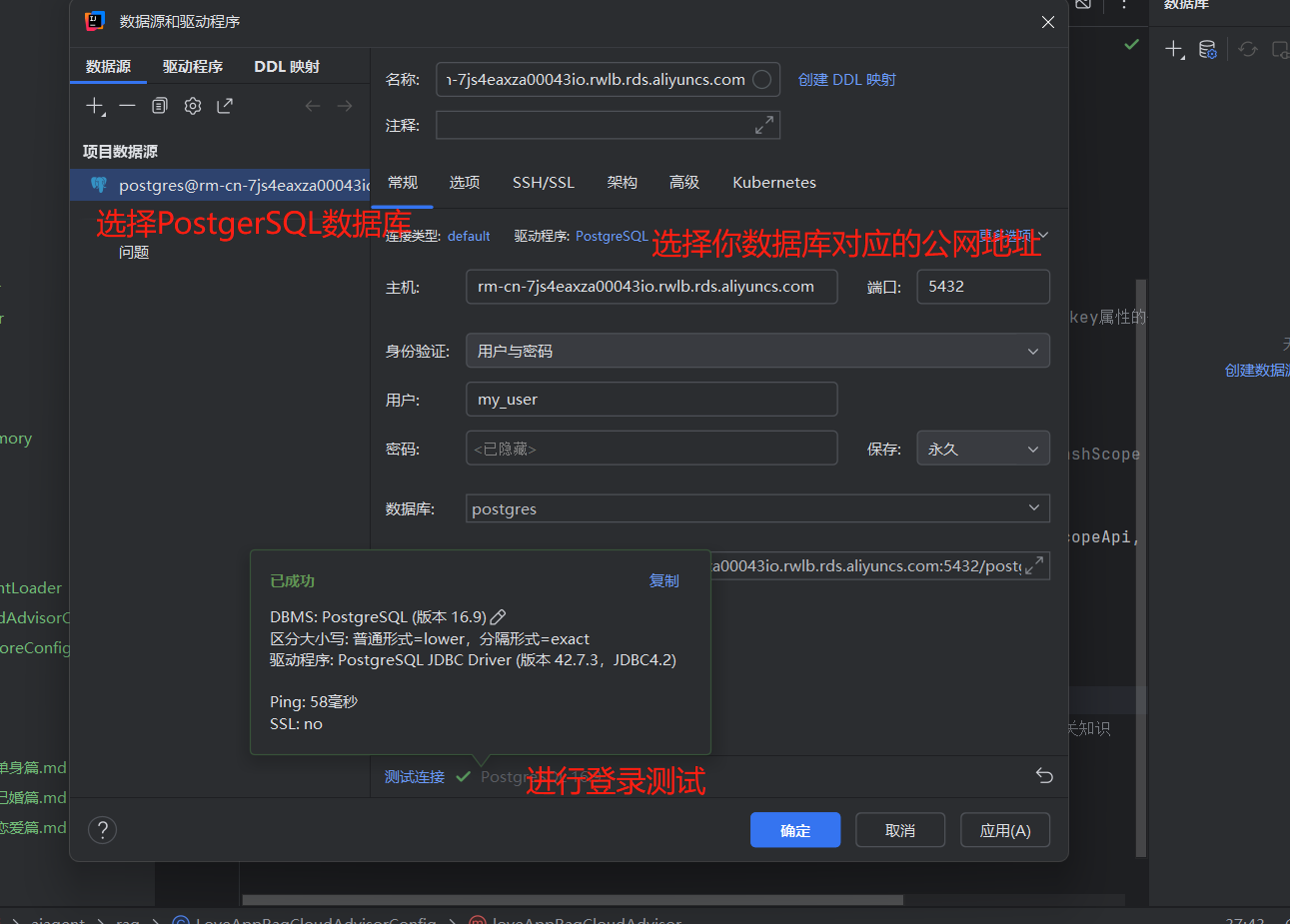Viewport: 1290px width, 924px height.
Task: Open the 选项 settings tab
Action: coord(465,183)
